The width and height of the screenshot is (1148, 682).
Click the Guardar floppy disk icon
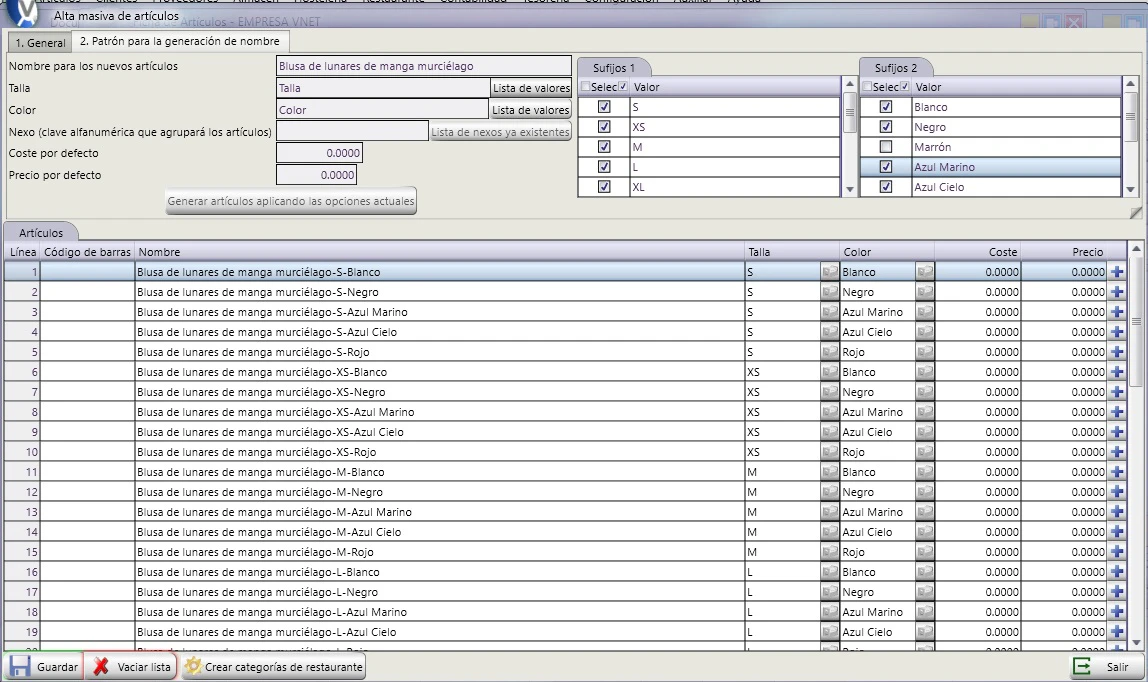point(20,667)
